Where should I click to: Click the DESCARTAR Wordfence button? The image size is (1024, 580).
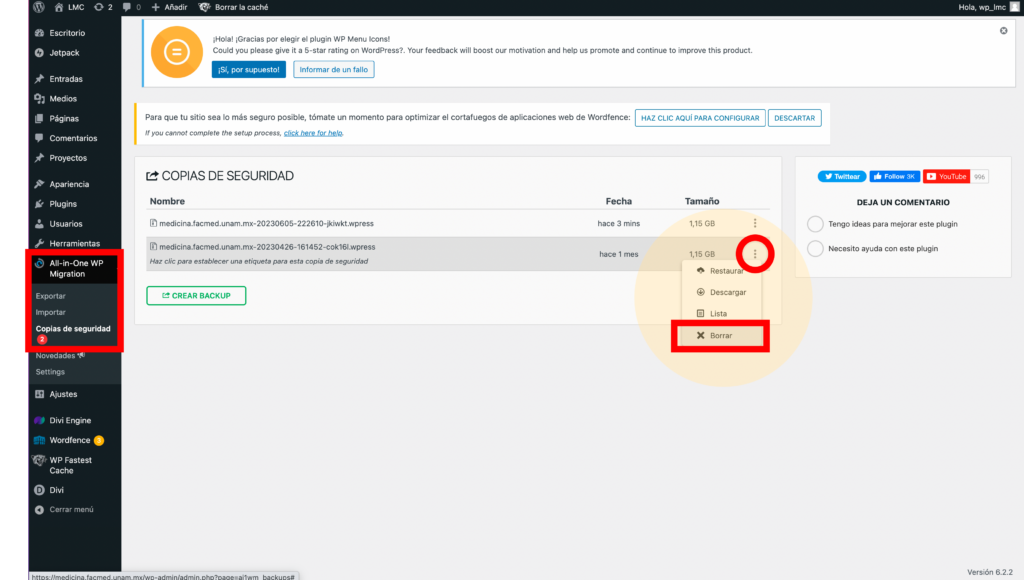click(795, 118)
